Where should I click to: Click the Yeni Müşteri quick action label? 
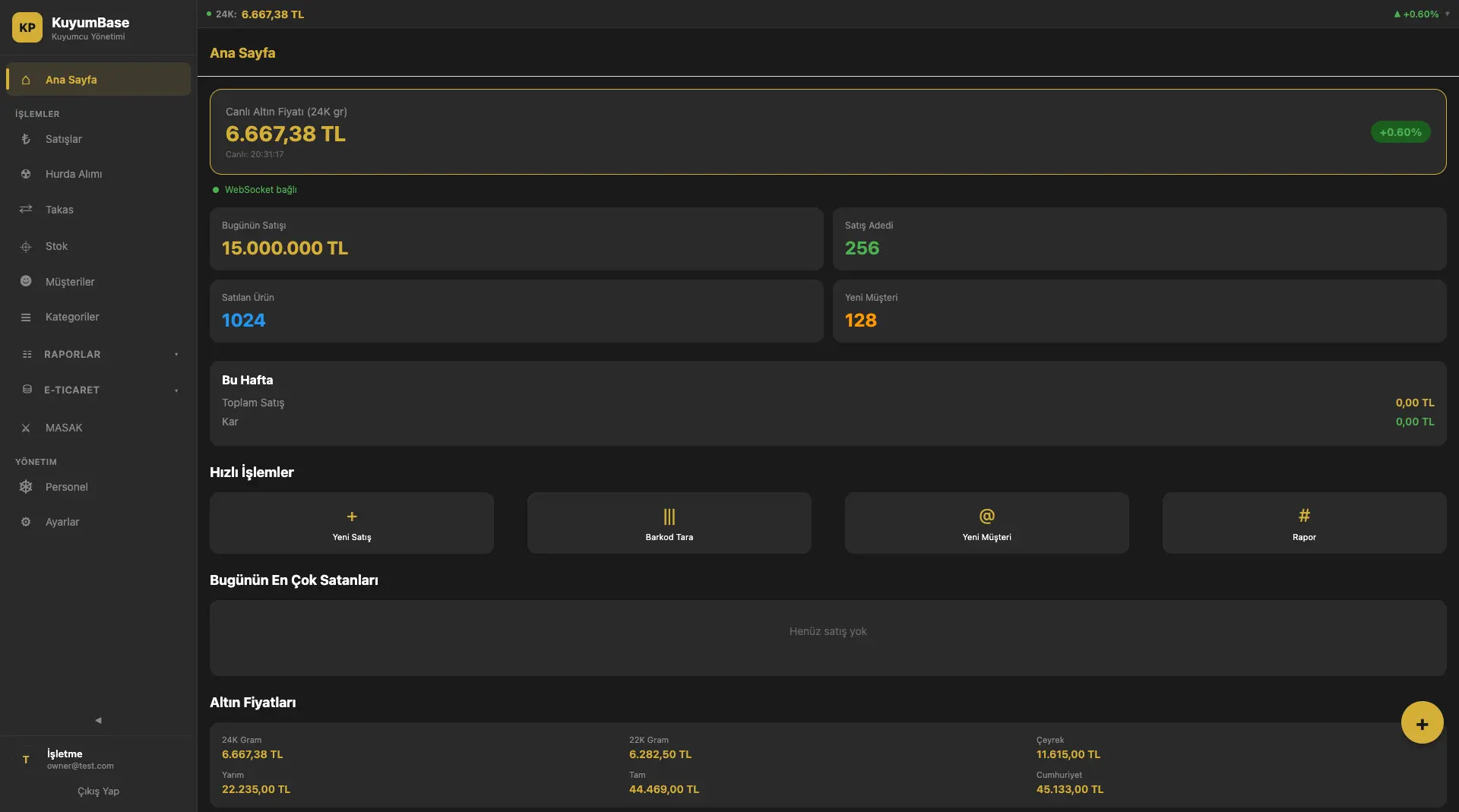pos(987,537)
